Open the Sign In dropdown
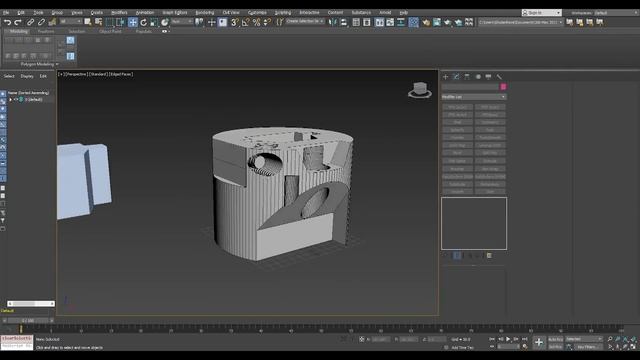Viewport: 640px width, 360px height. click(x=541, y=13)
